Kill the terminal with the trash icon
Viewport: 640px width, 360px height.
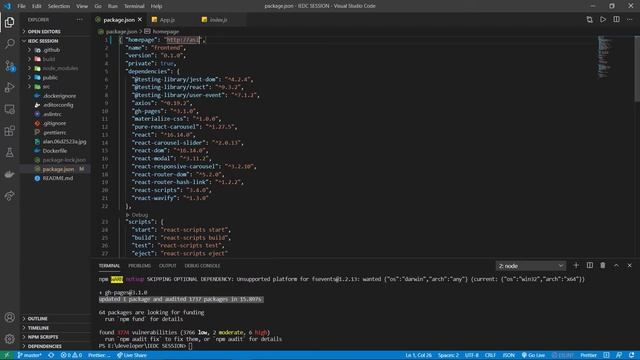click(x=603, y=266)
